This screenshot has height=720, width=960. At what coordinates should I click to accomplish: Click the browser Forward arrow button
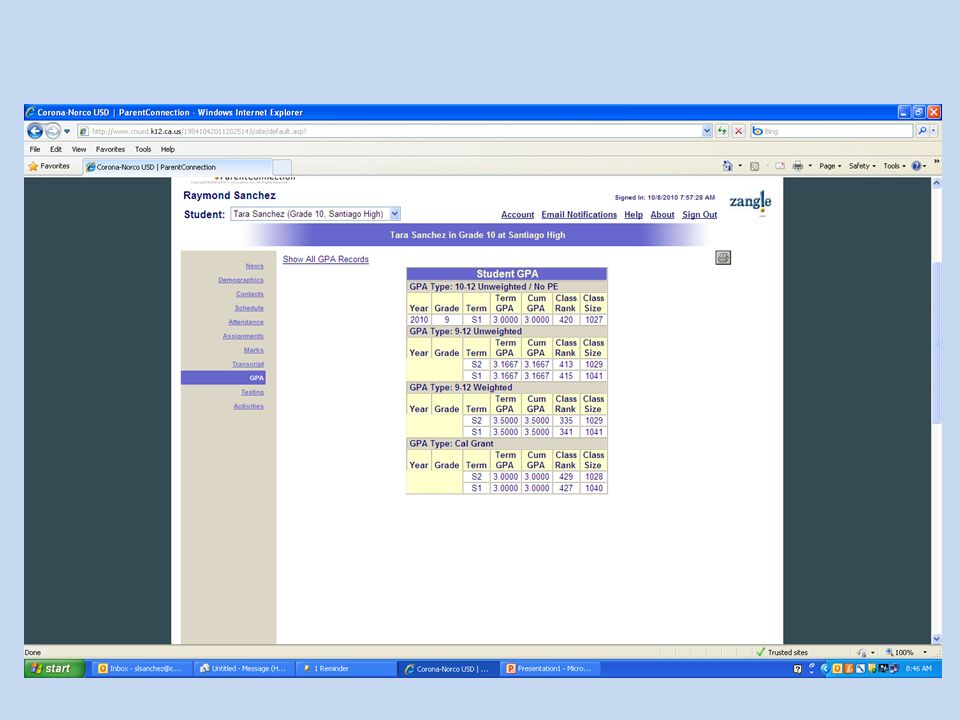click(x=53, y=130)
